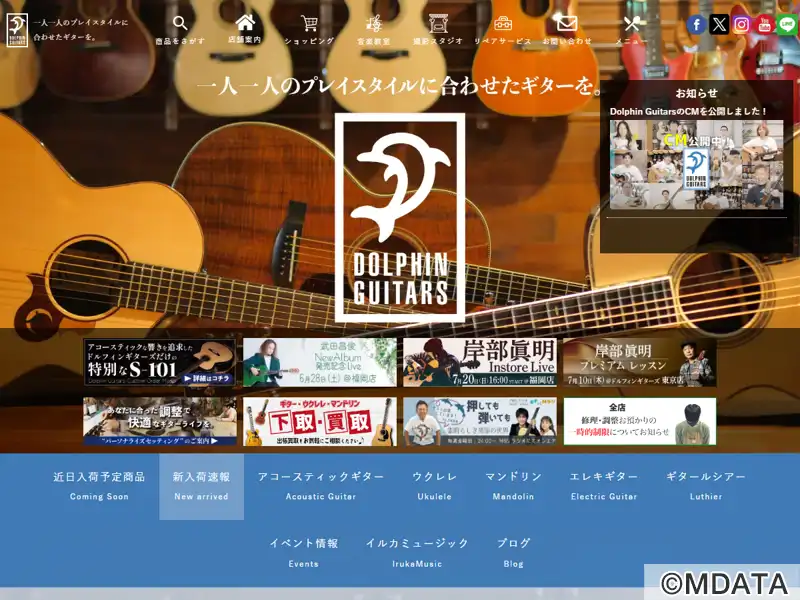Open the photo studio icon
Screen dimensions: 800x600
(x=438, y=23)
